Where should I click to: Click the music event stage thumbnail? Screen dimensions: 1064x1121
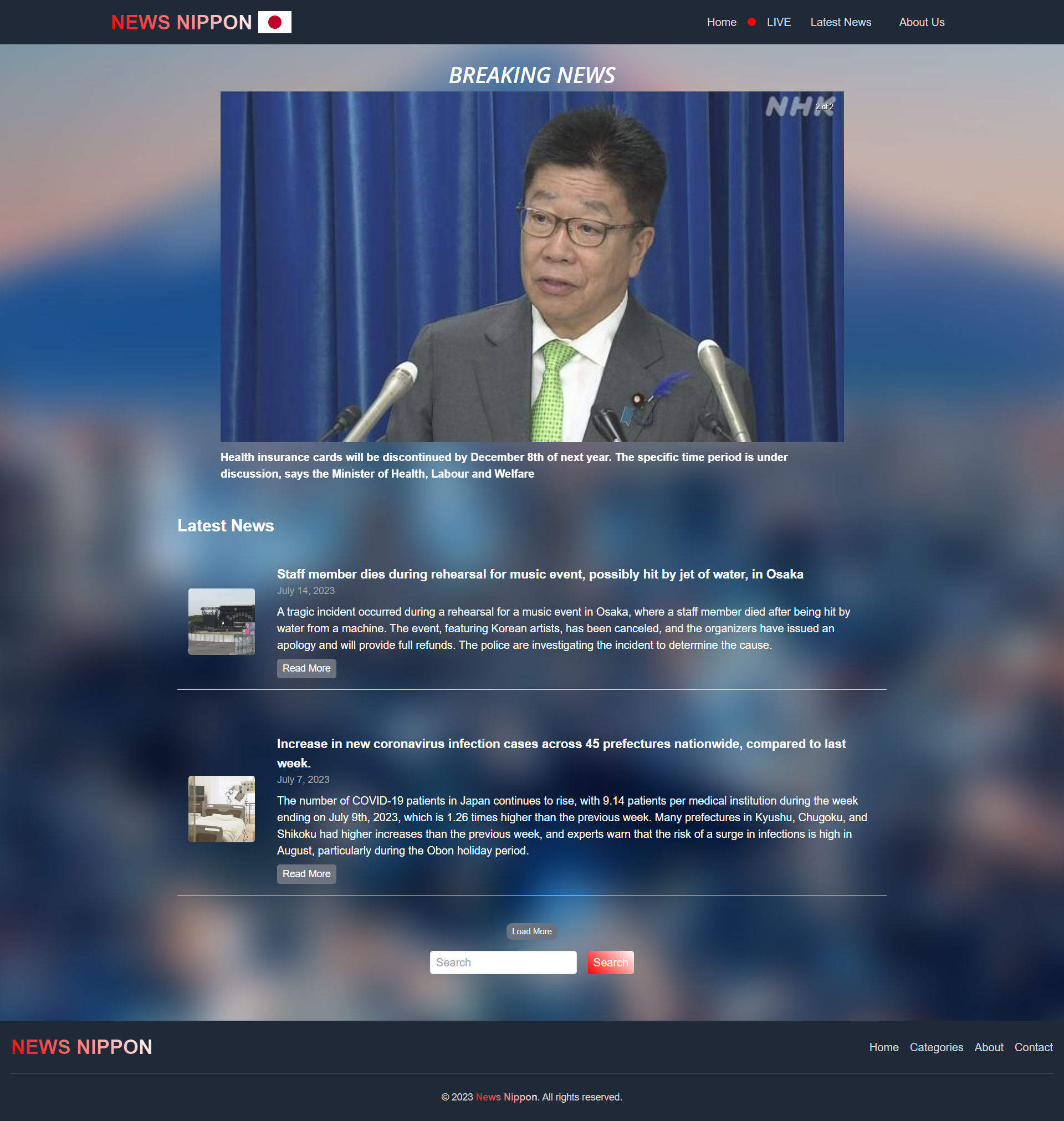coord(221,622)
